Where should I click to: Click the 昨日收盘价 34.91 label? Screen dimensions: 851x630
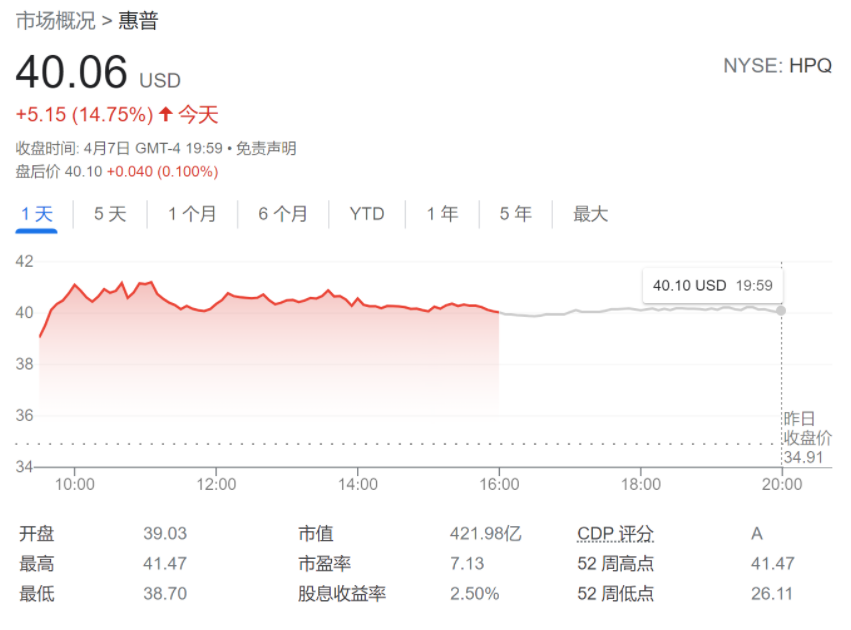[x=806, y=438]
